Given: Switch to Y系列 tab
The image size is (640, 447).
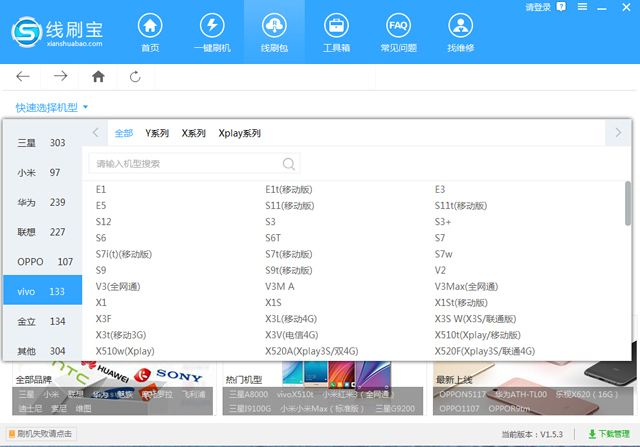Looking at the screenshot, I should pyautogui.click(x=157, y=133).
